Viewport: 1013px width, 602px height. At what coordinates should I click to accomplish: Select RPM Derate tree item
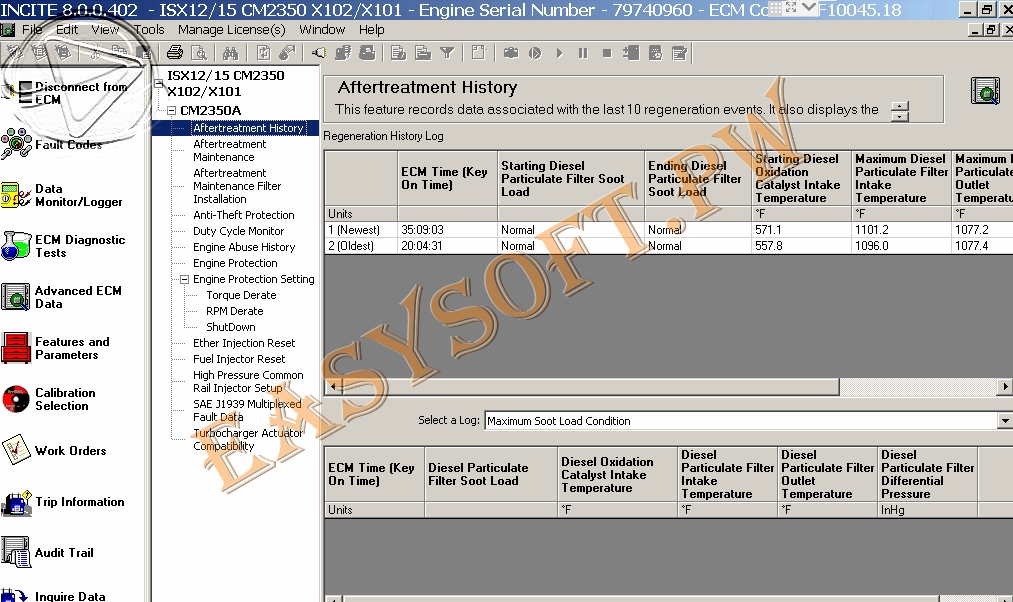coord(235,311)
